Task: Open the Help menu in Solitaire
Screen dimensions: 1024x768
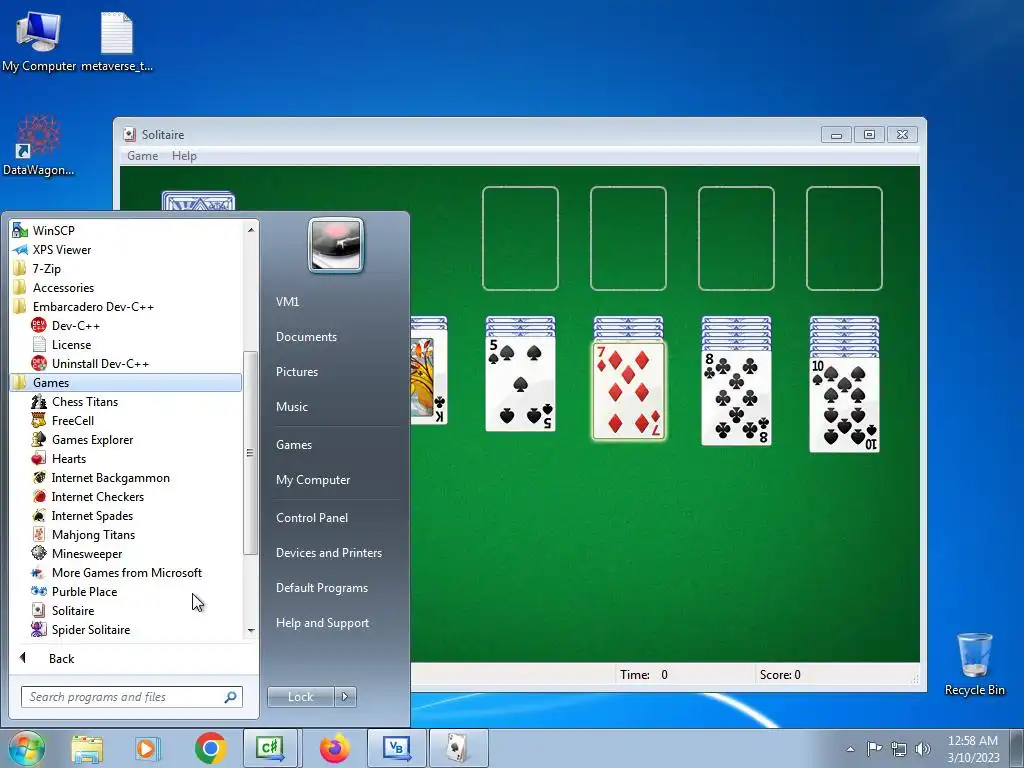Action: coord(184,155)
